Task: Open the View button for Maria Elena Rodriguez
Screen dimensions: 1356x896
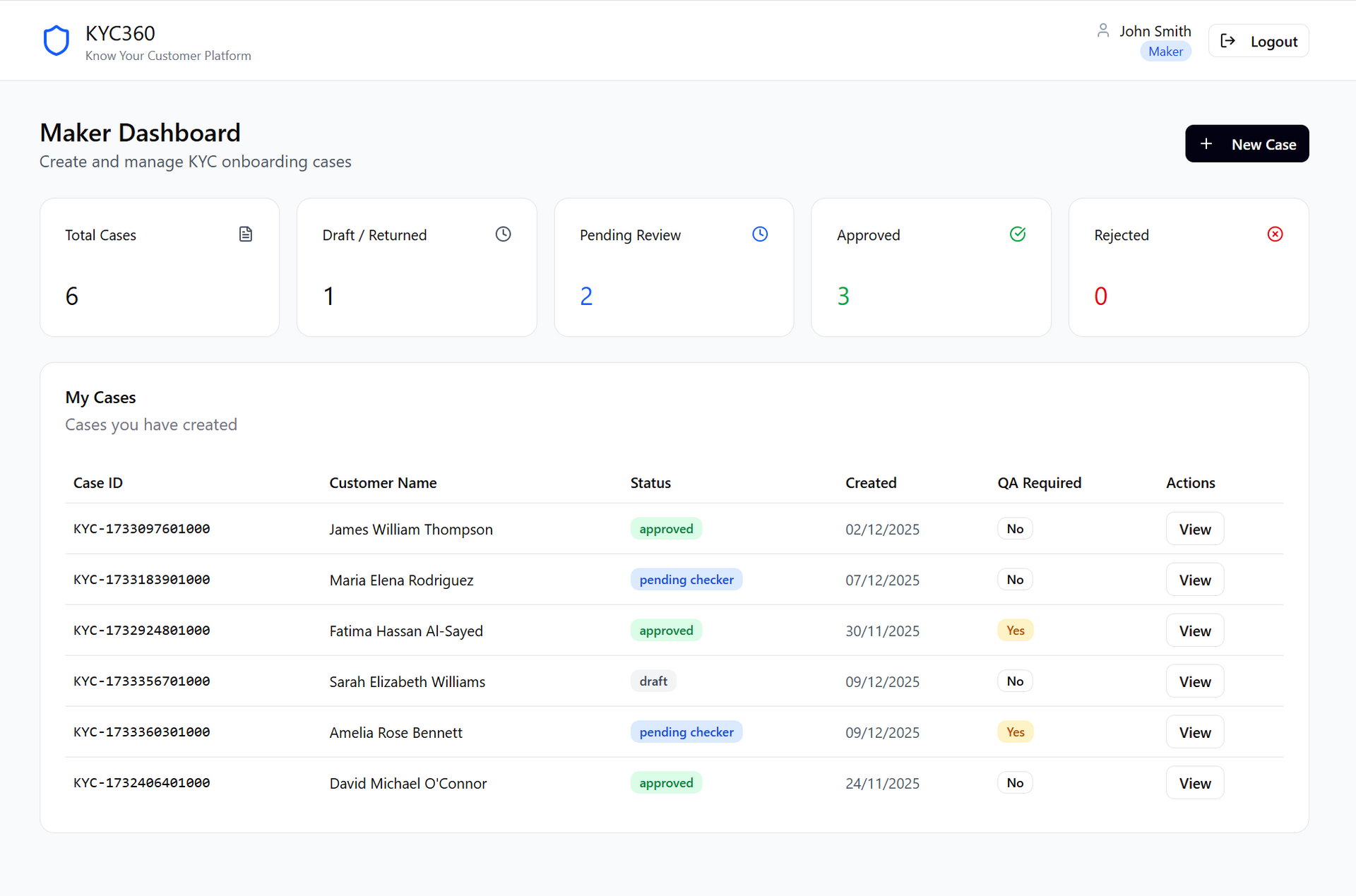Action: coord(1194,580)
